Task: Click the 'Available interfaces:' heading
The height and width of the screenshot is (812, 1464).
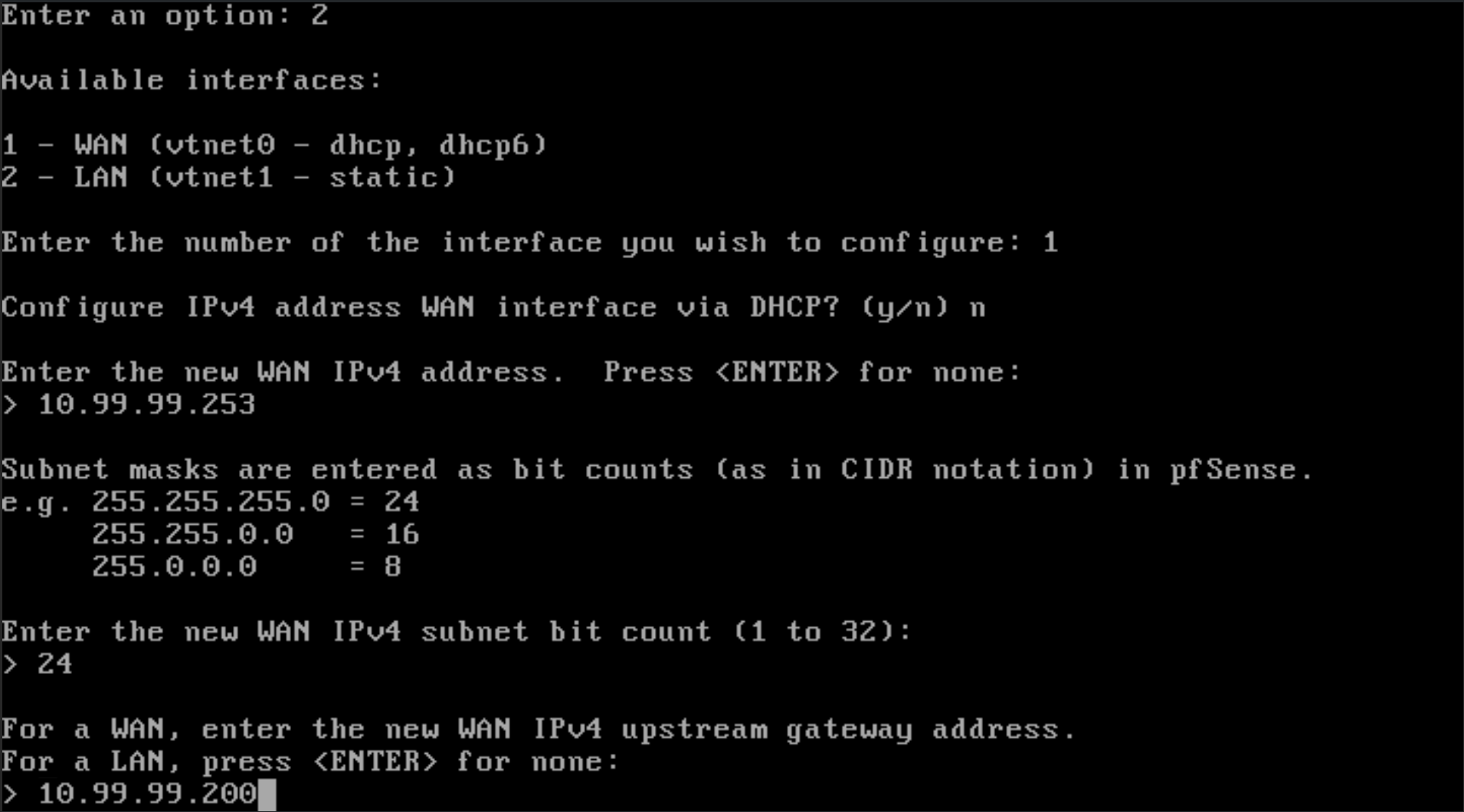Action: (x=192, y=80)
